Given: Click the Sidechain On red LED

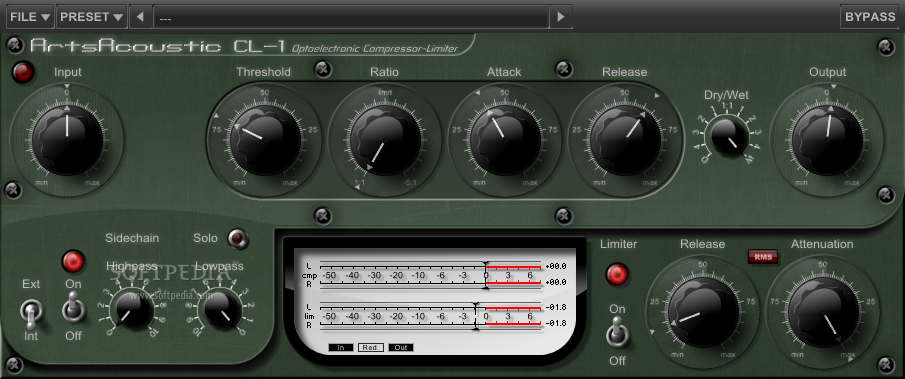Looking at the screenshot, I should tap(73, 261).
